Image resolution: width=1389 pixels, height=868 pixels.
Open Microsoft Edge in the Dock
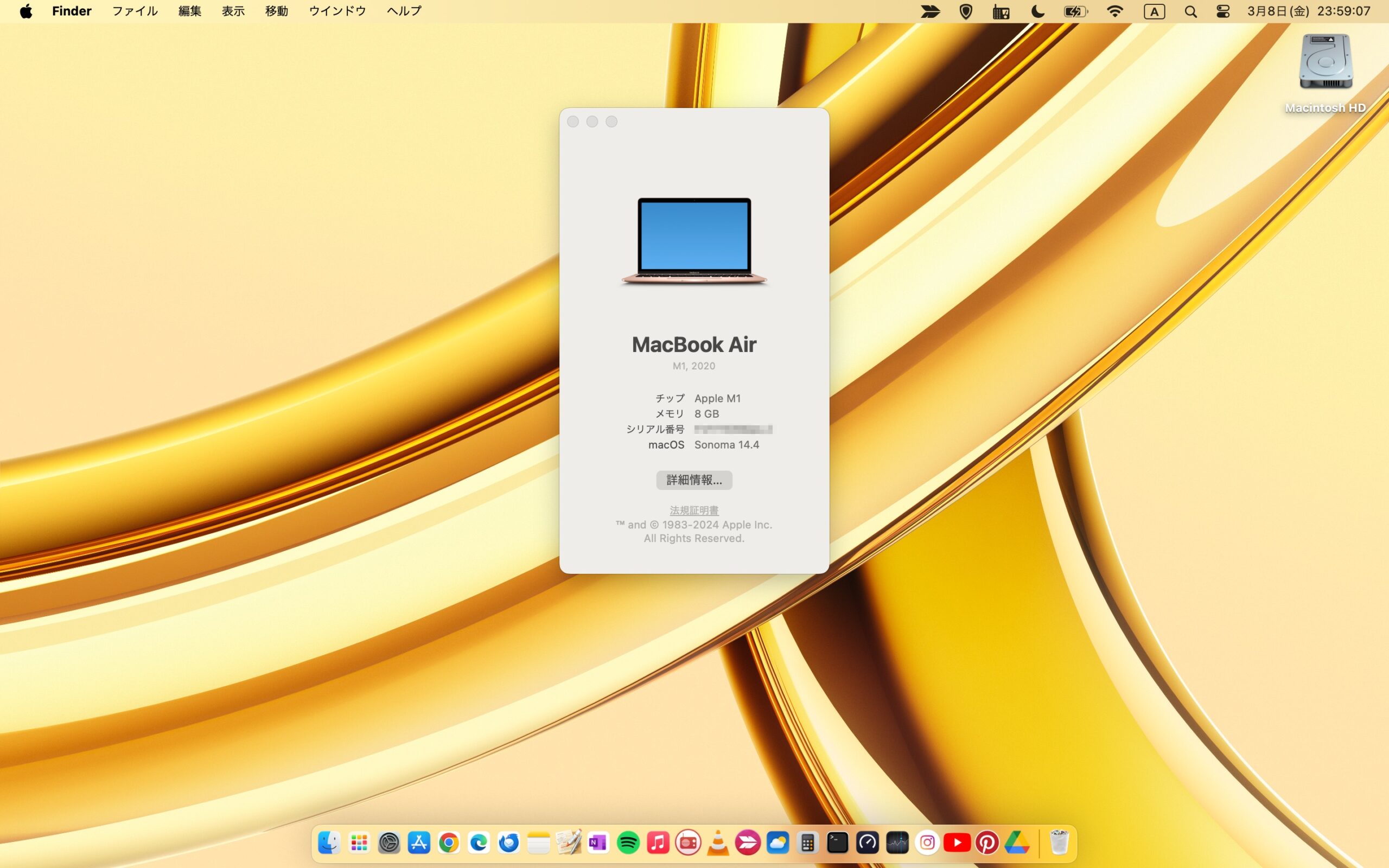(479, 843)
